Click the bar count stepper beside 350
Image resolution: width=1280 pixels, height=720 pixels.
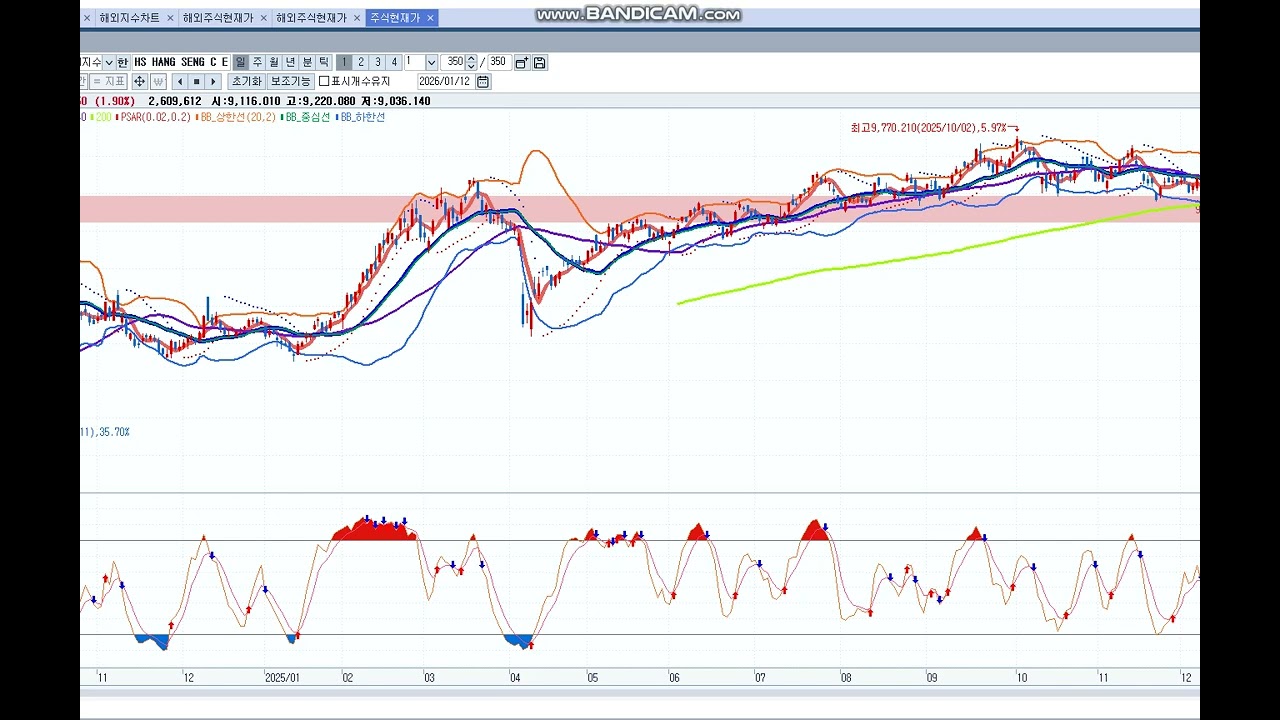pos(471,62)
